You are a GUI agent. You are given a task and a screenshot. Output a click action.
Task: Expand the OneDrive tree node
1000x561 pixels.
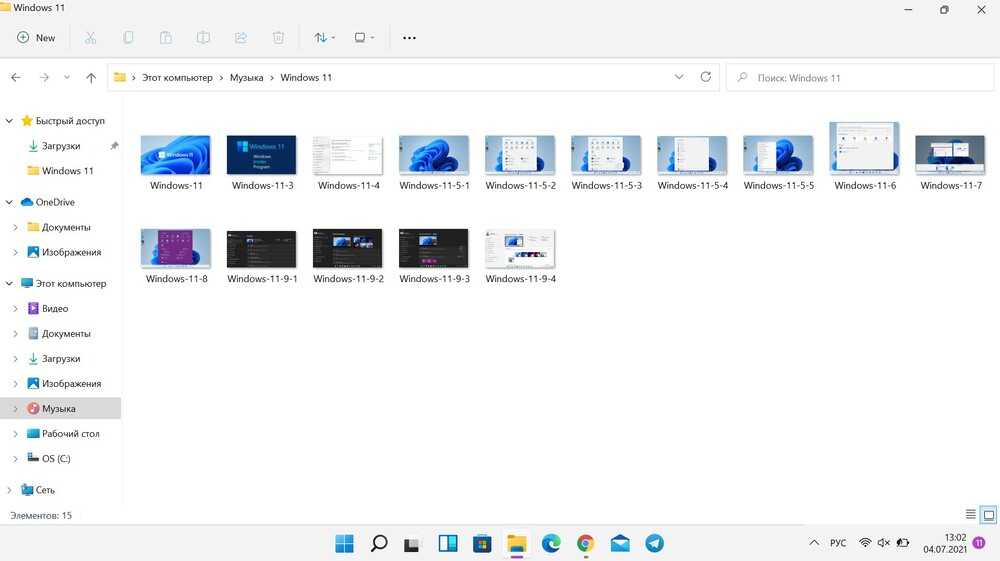coord(10,202)
